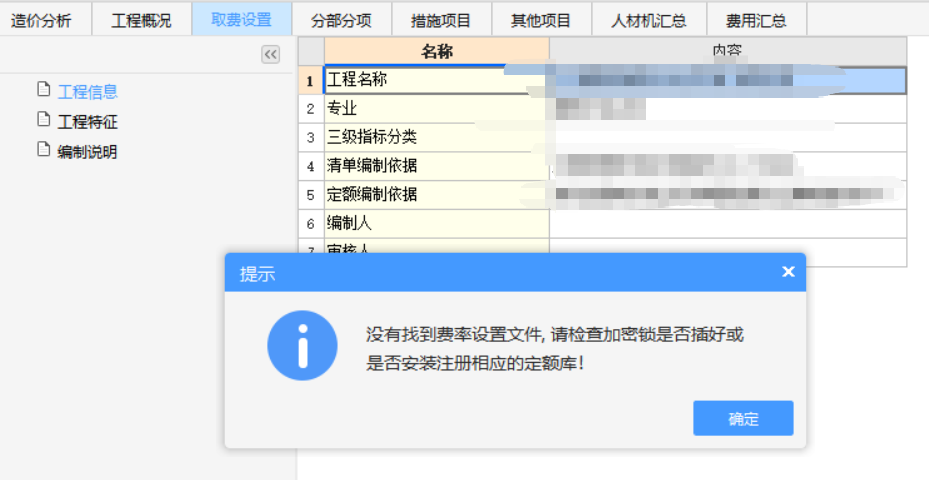Go to the 分部分项 tab
Screen dimensions: 929x480
coord(341,20)
